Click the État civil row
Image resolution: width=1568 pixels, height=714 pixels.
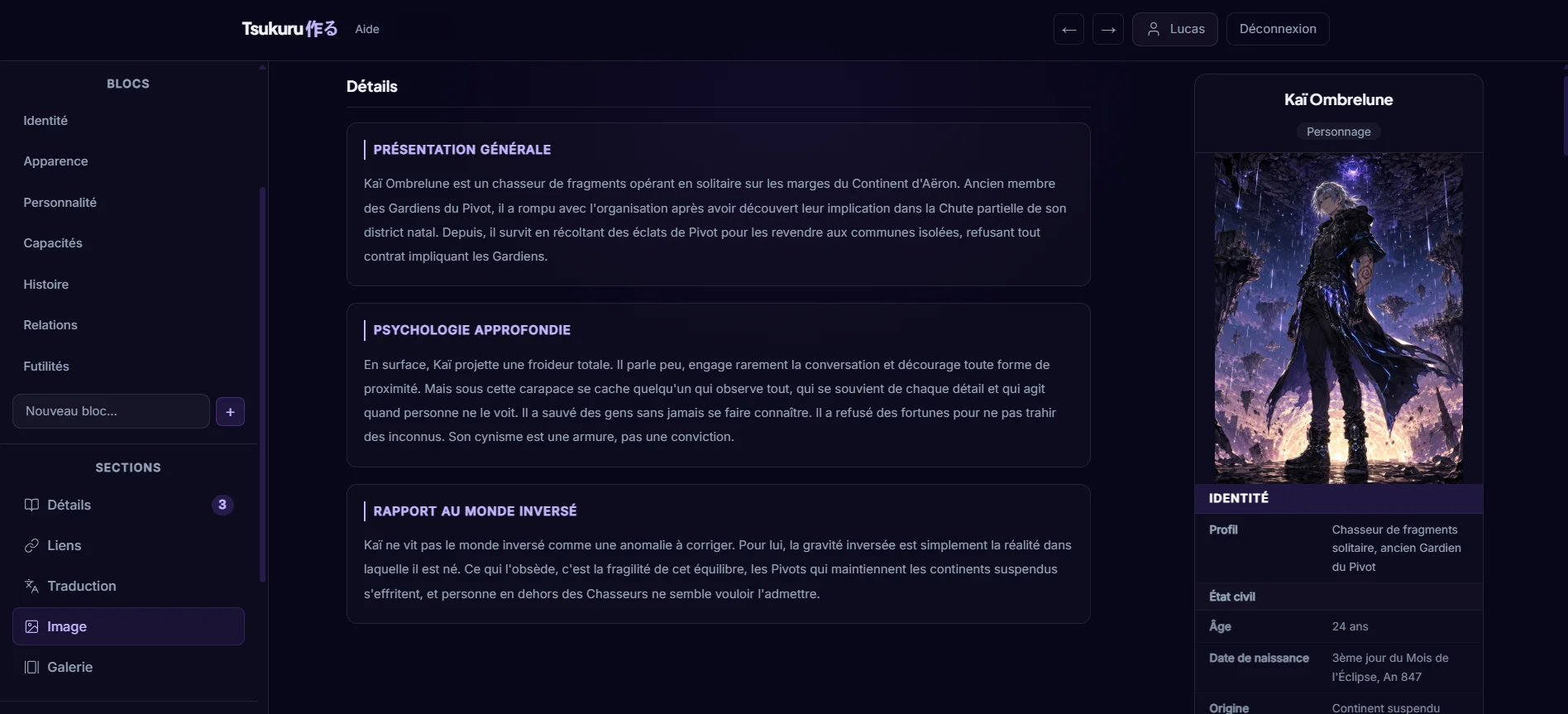(x=1338, y=597)
